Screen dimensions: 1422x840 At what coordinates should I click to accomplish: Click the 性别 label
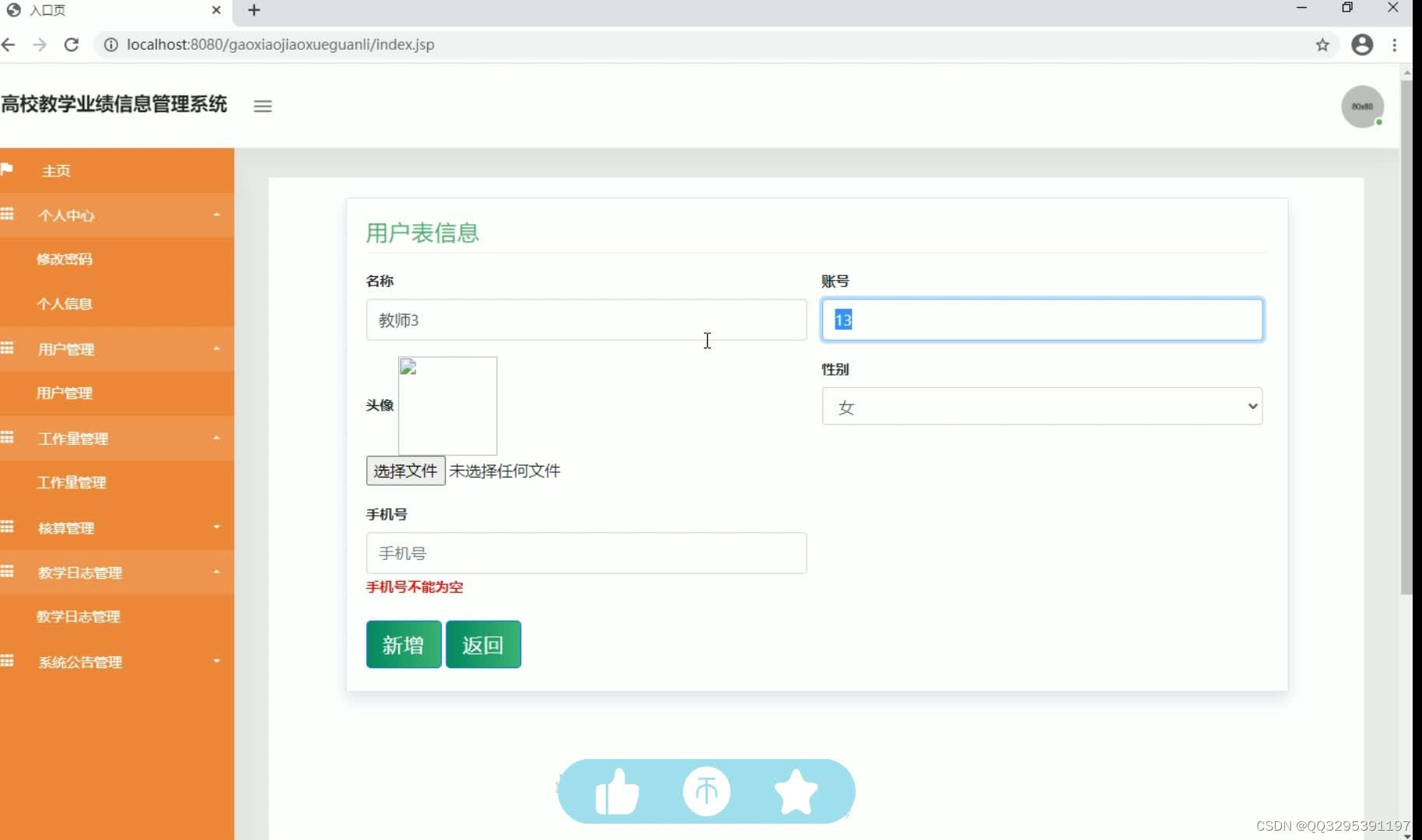pyautogui.click(x=835, y=369)
